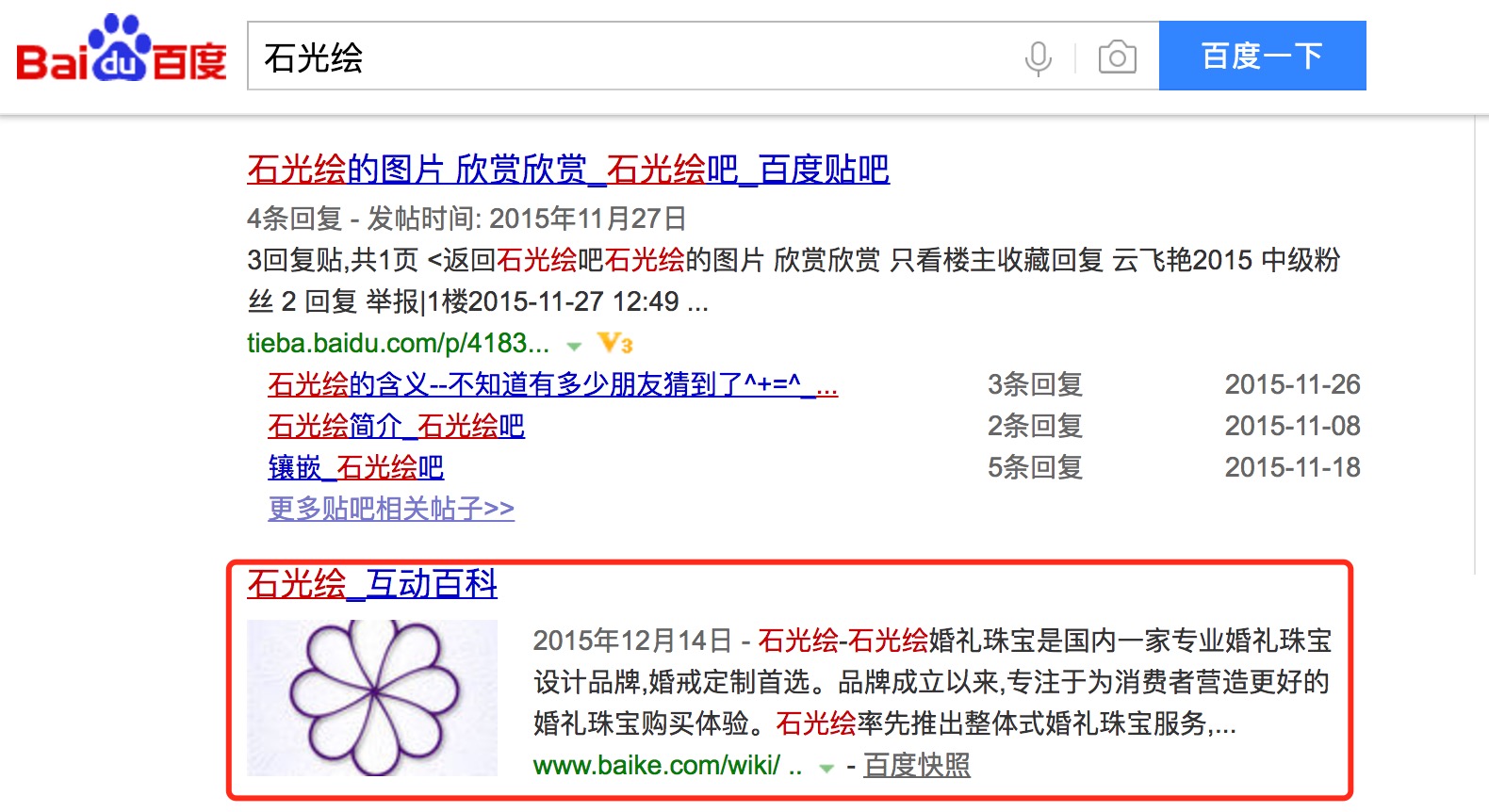Open the 石光绘的含义 tieba post
This screenshot has height=812, width=1489.
(x=552, y=385)
